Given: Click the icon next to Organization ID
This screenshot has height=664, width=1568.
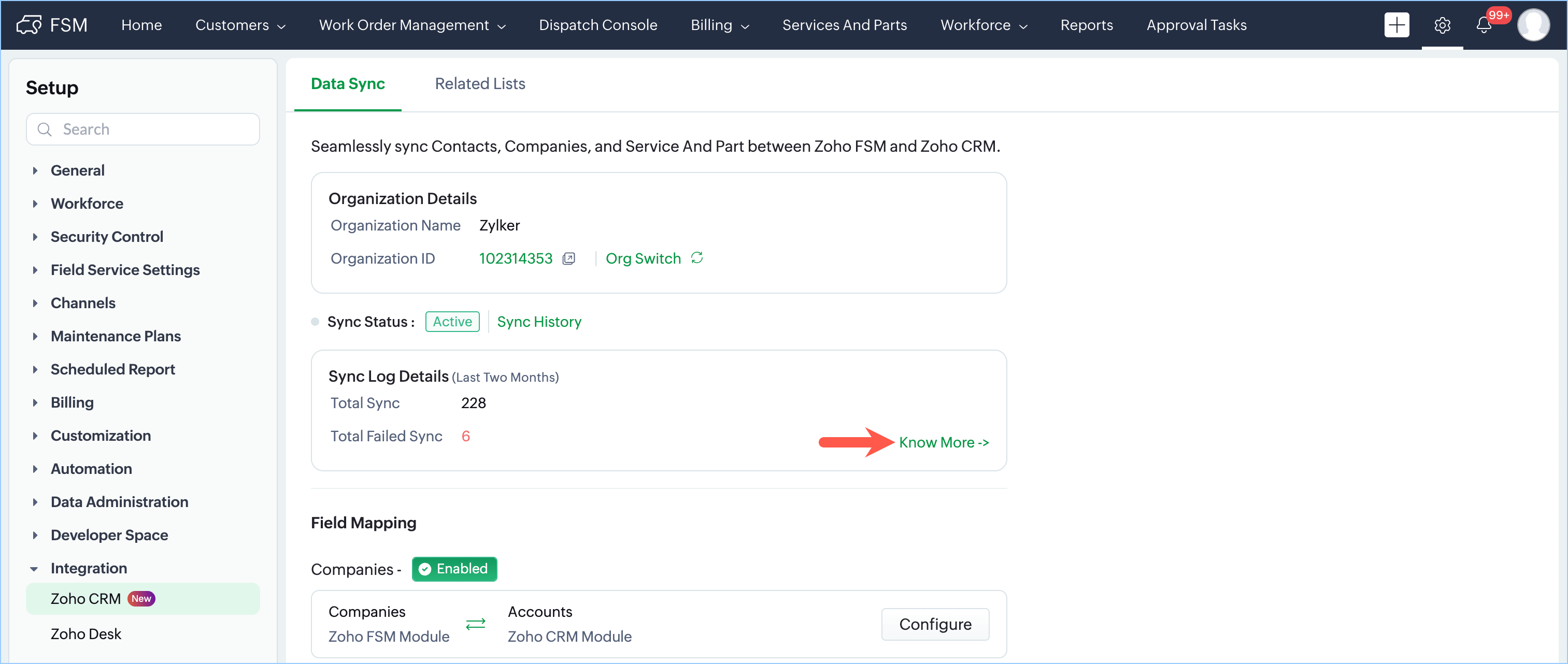Looking at the screenshot, I should [568, 258].
